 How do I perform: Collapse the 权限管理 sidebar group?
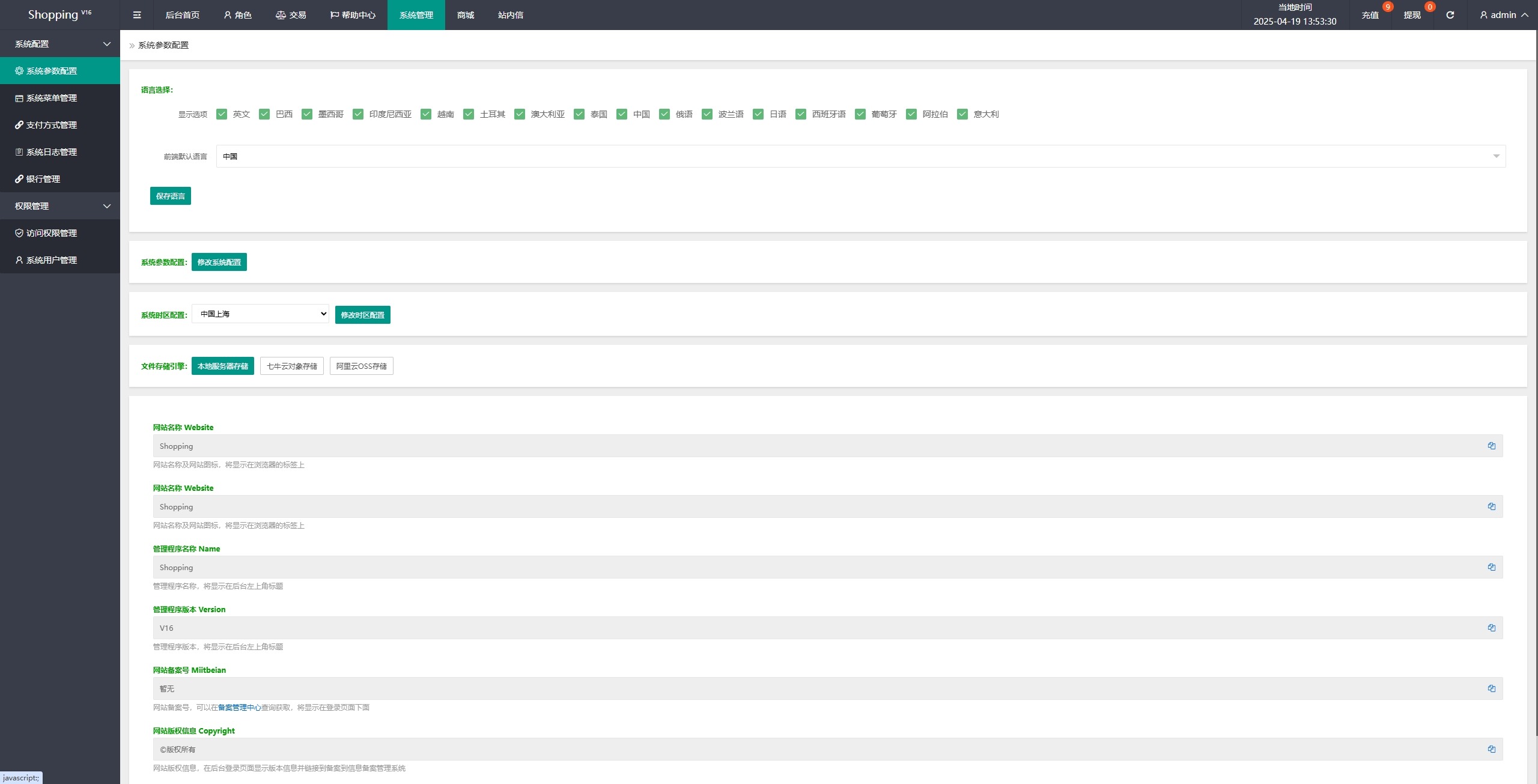coord(60,206)
